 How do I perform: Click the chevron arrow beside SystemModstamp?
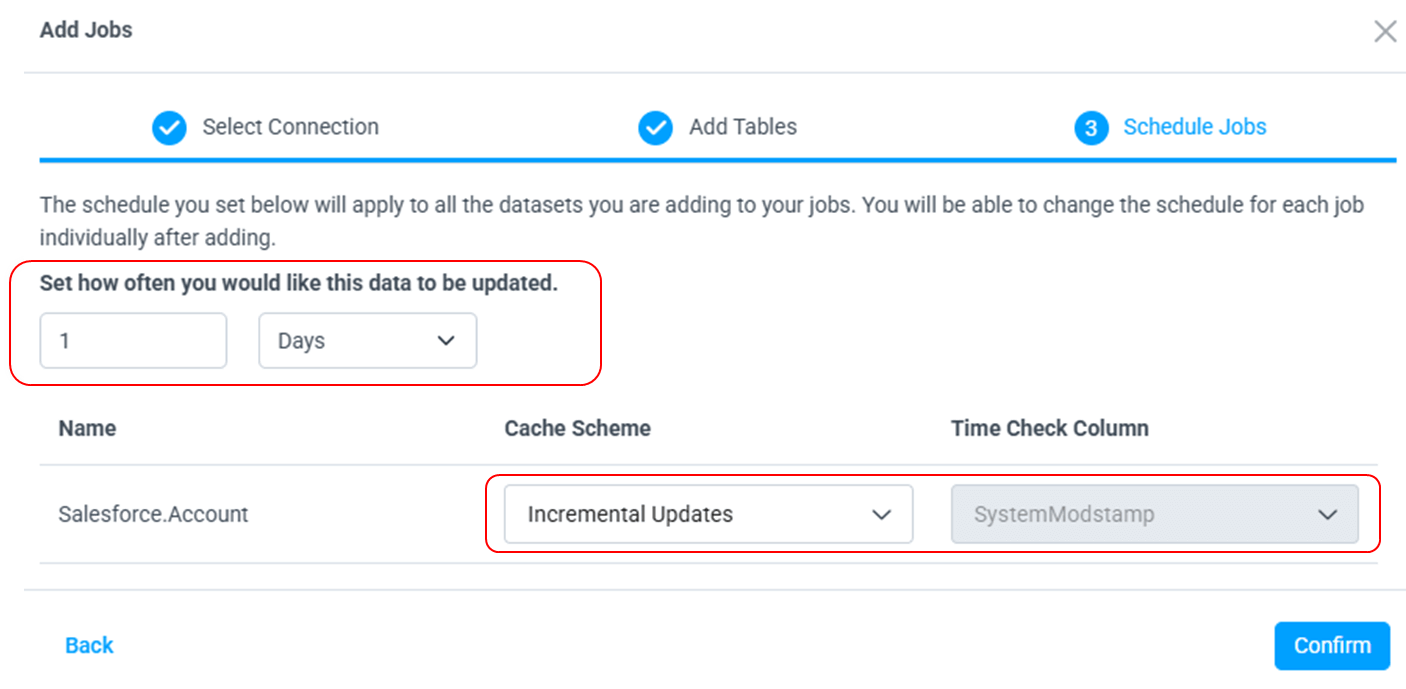pos(1327,514)
